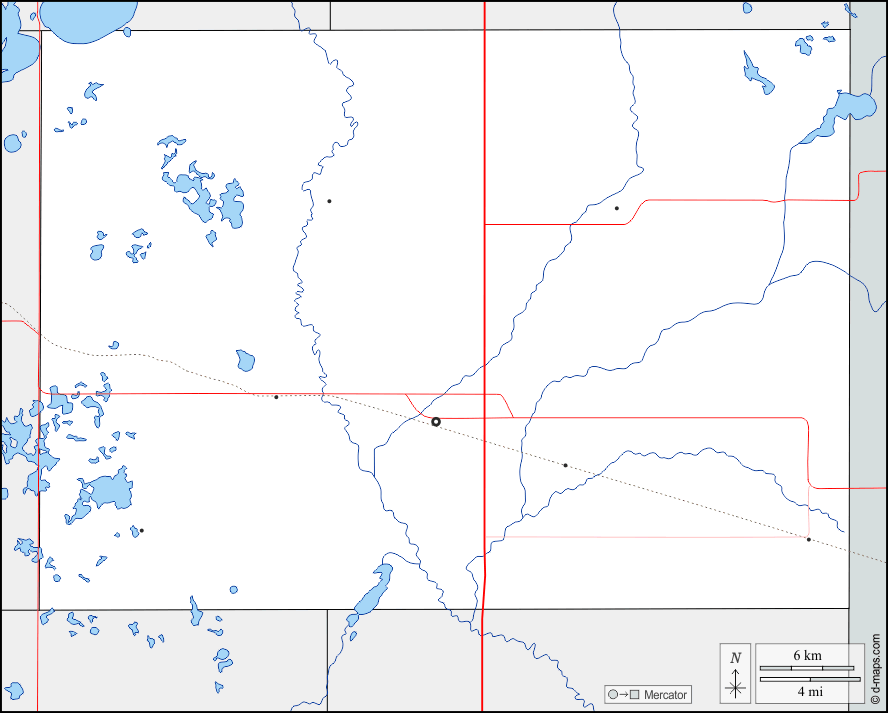Select the ringed county seat marker
The width and height of the screenshot is (888, 713).
pos(436,422)
